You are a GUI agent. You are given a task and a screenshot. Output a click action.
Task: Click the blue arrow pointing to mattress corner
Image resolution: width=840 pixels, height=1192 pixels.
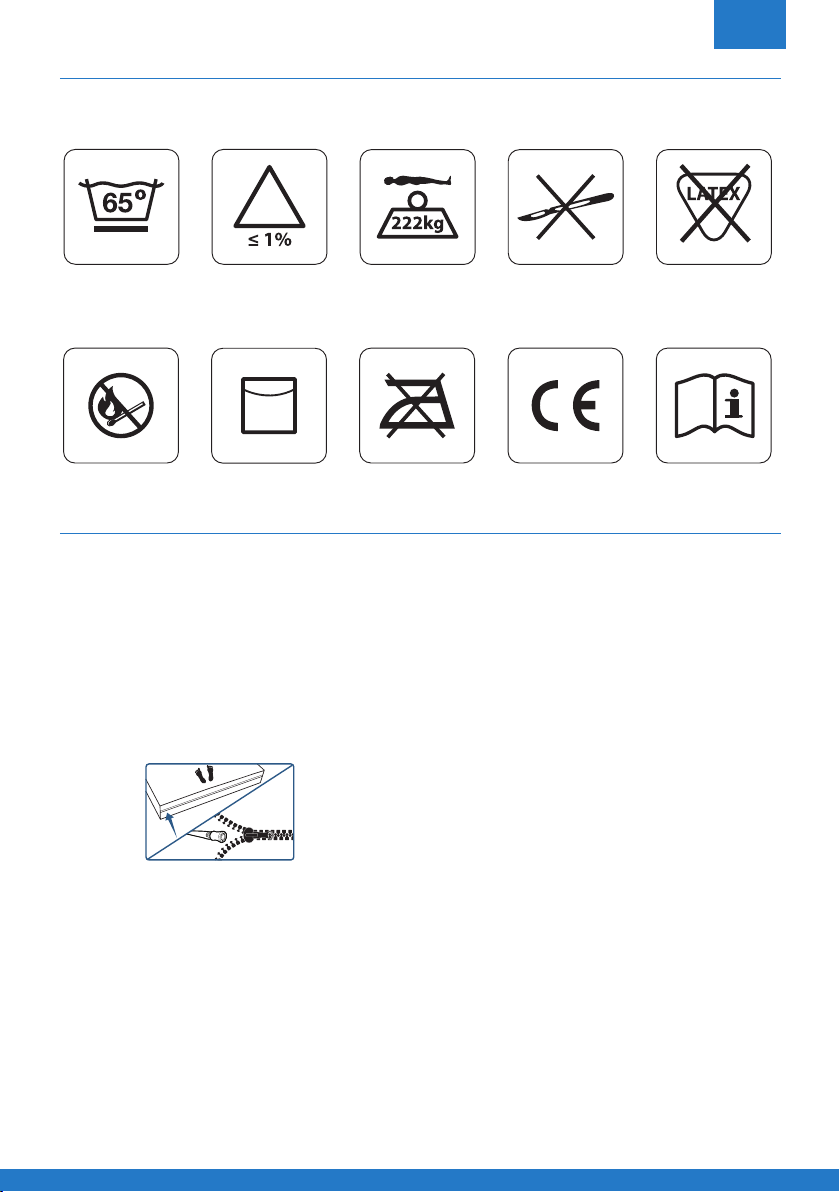(x=171, y=823)
